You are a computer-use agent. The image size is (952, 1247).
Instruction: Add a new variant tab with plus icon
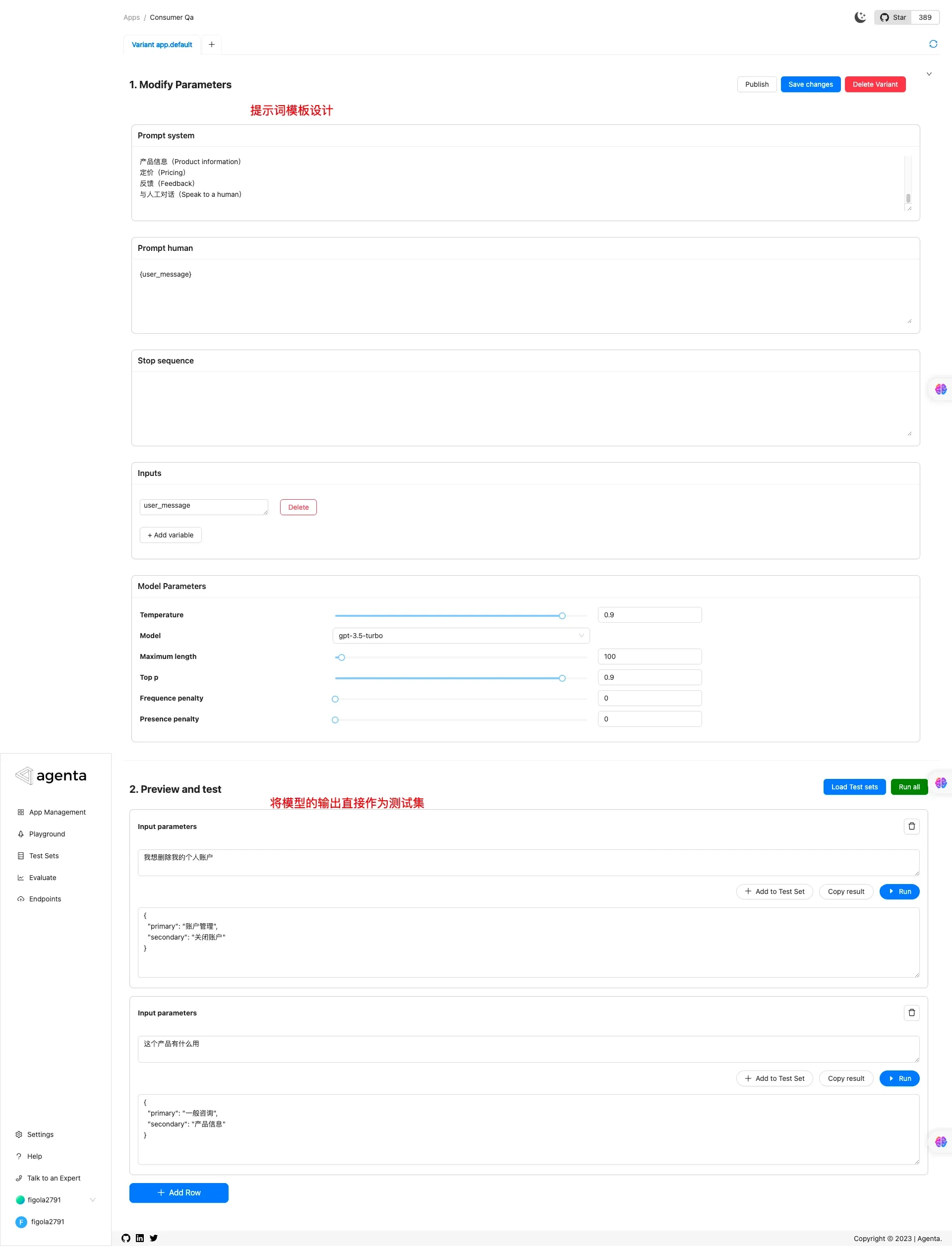coord(211,44)
